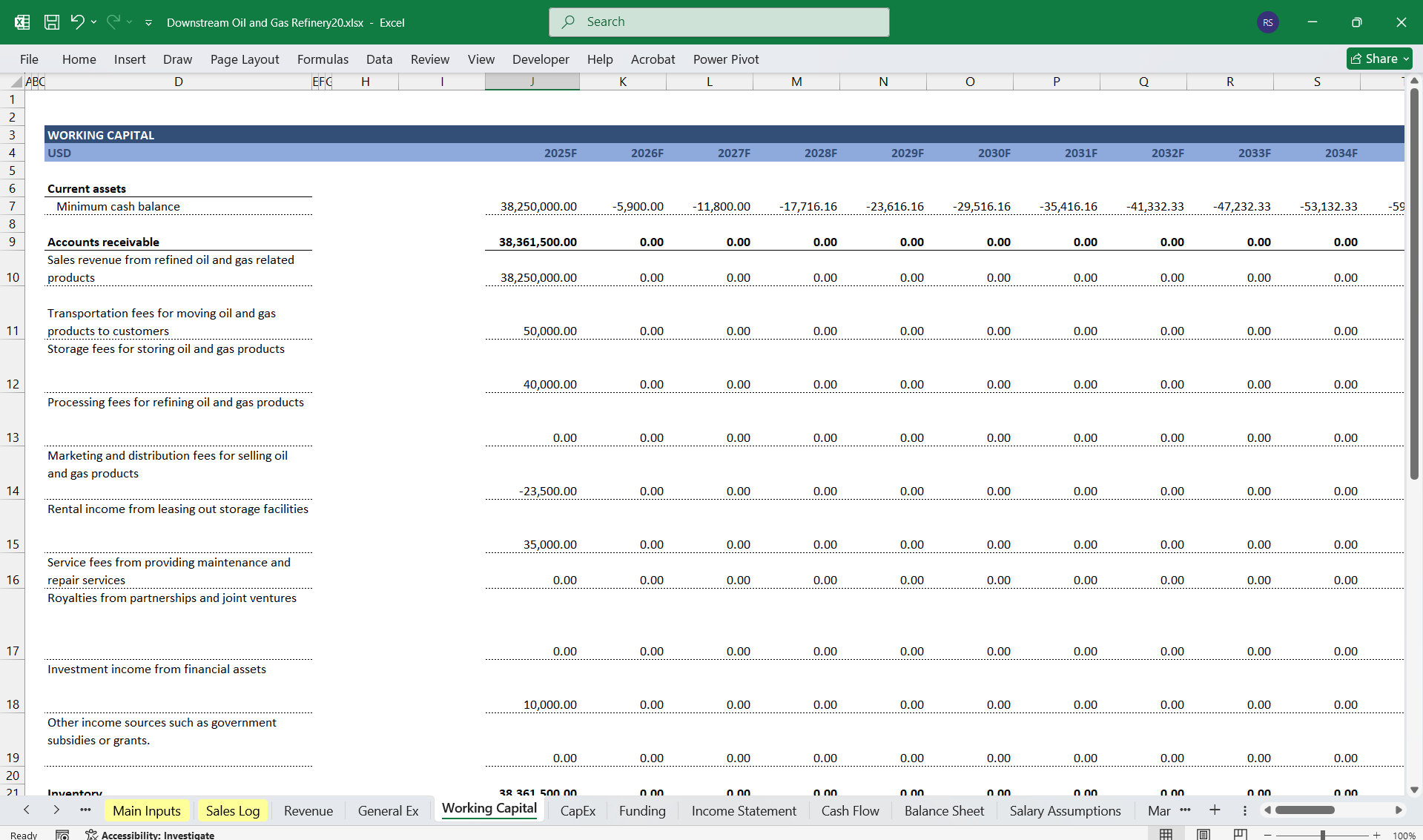Click the zoom out minus button

pos(1268,836)
